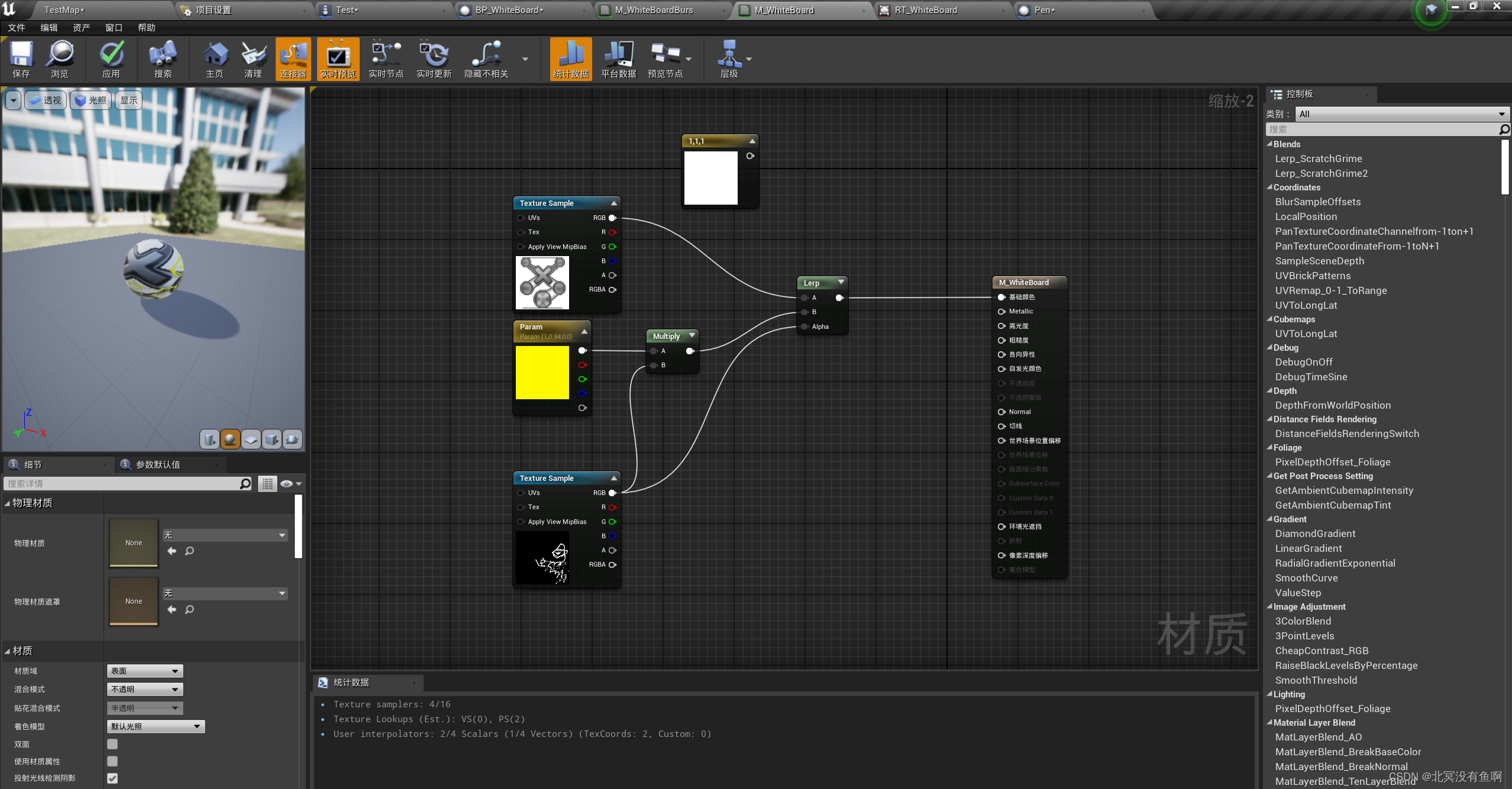Select Lerp_ScratchGrime in the palette
This screenshot has height=789, width=1512.
coord(1318,159)
